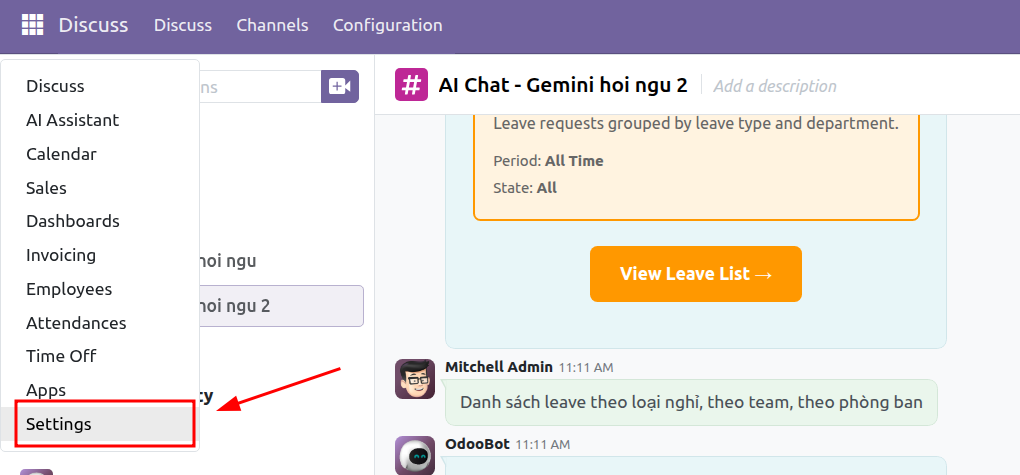The height and width of the screenshot is (475, 1020).
Task: Select the highlighted 'hoi ngu 2' channel
Action: (281, 306)
